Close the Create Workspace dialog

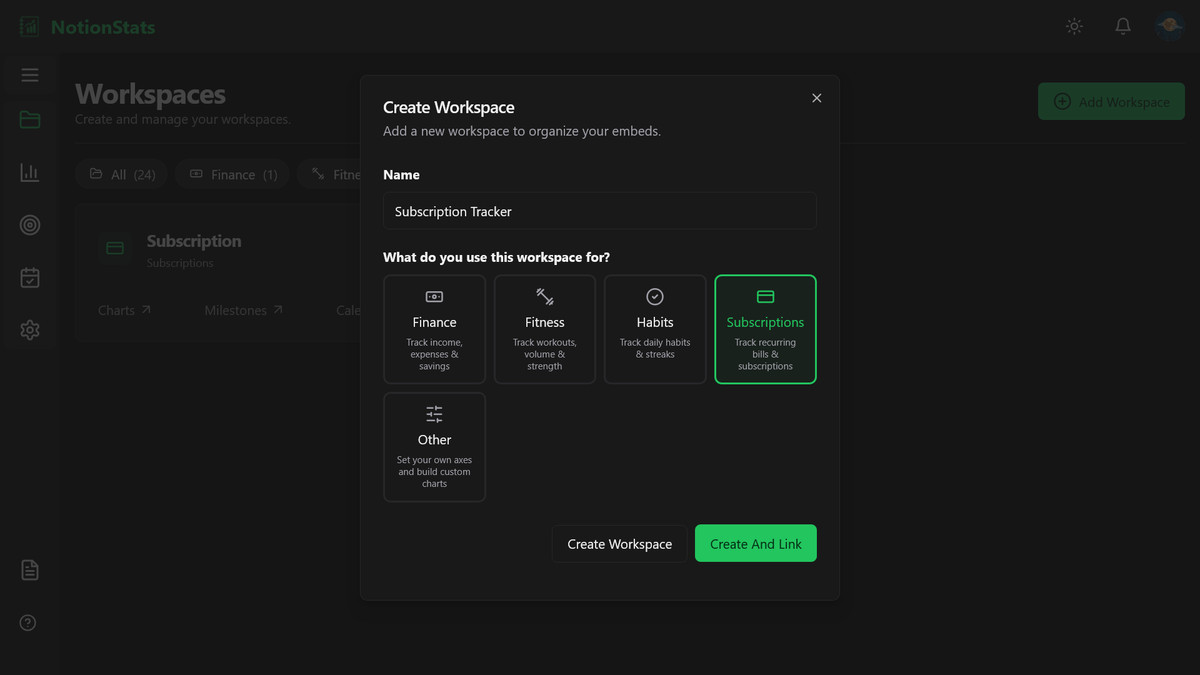[817, 98]
